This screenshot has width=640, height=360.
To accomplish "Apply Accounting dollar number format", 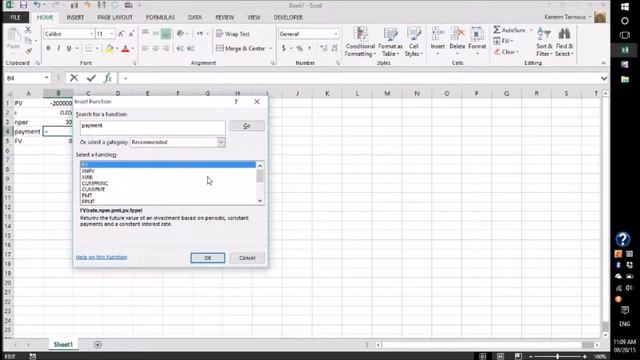I will coord(284,49).
